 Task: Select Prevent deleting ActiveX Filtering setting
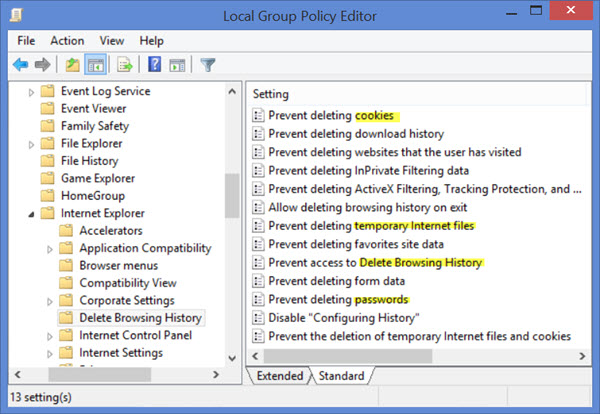click(x=425, y=189)
